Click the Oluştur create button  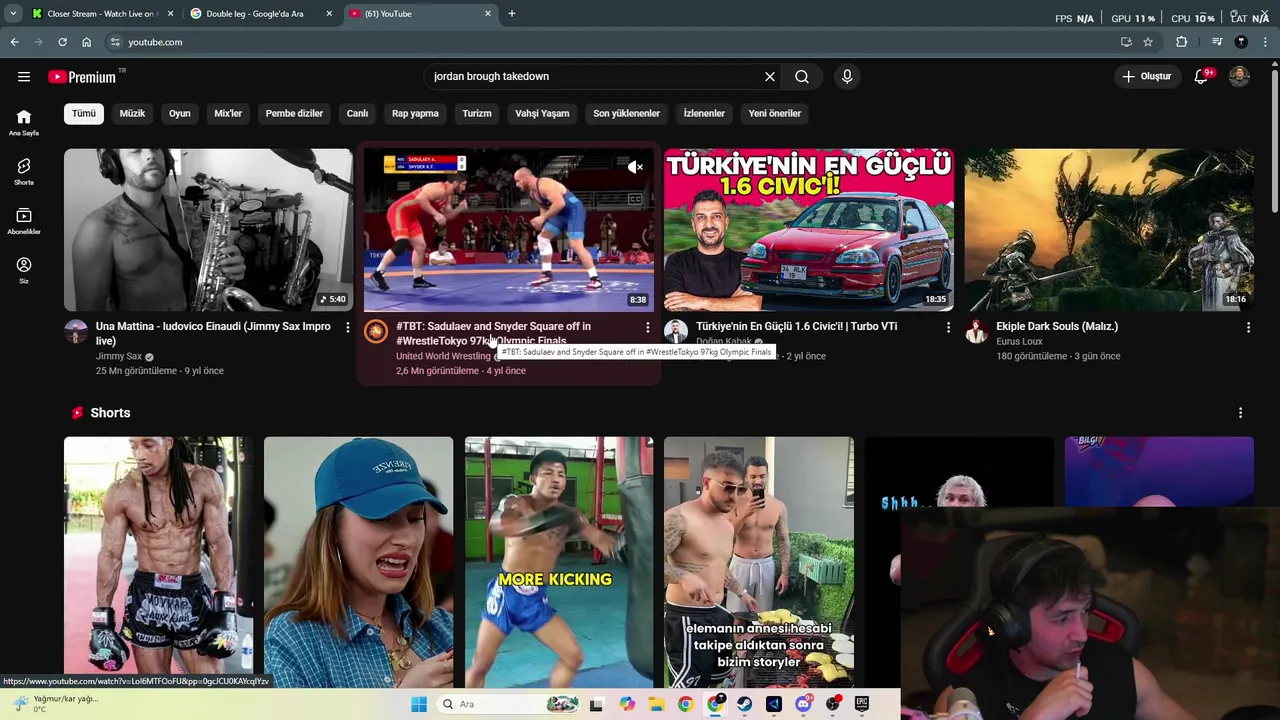1146,76
